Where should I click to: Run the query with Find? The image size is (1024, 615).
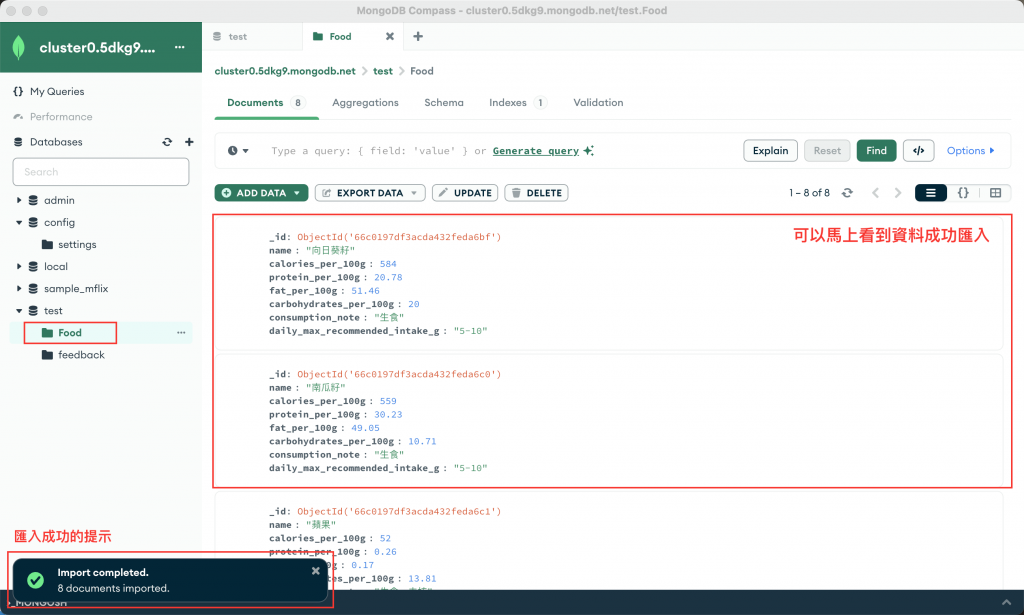[x=876, y=151]
